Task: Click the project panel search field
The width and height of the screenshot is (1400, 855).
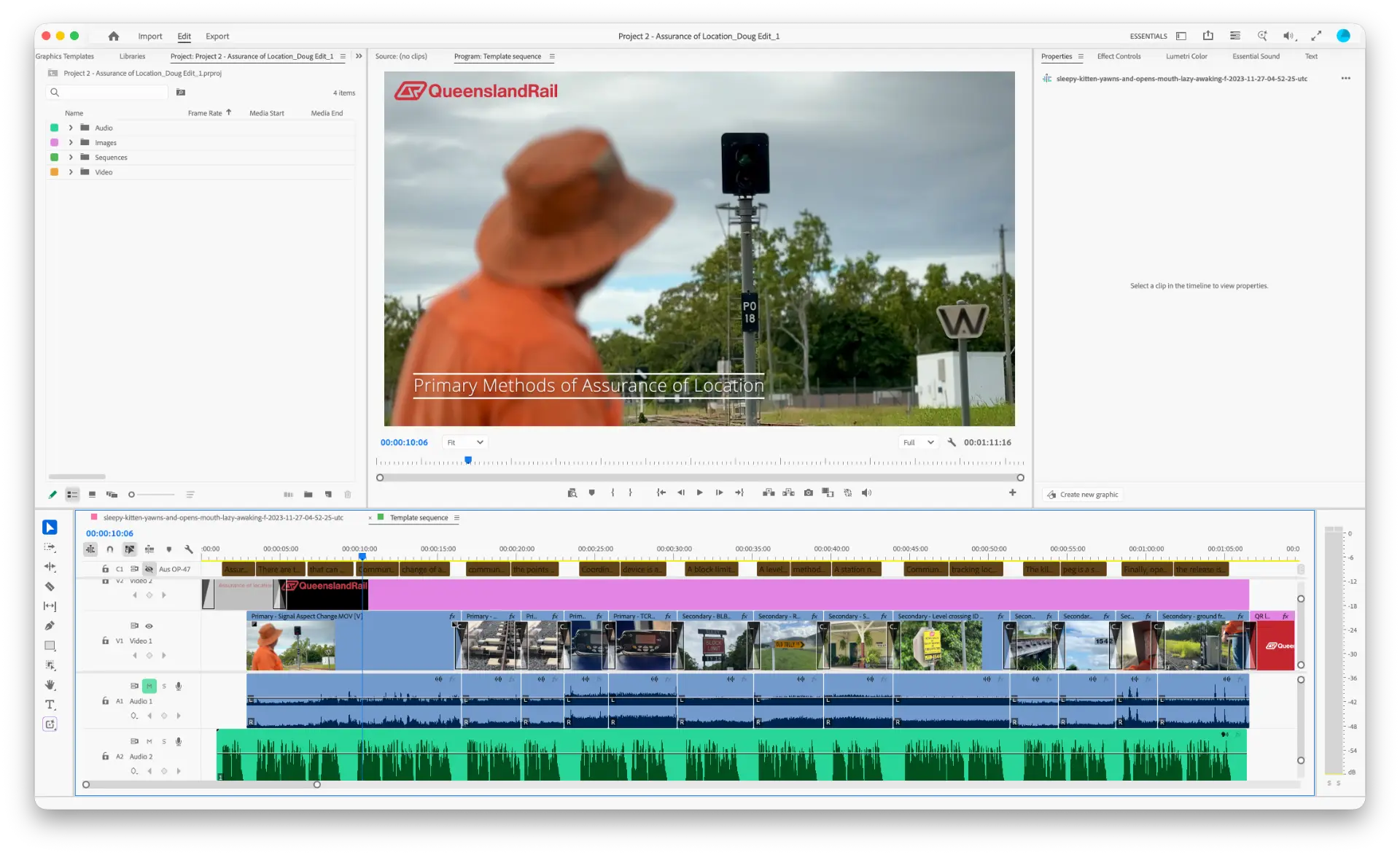Action: [x=107, y=93]
